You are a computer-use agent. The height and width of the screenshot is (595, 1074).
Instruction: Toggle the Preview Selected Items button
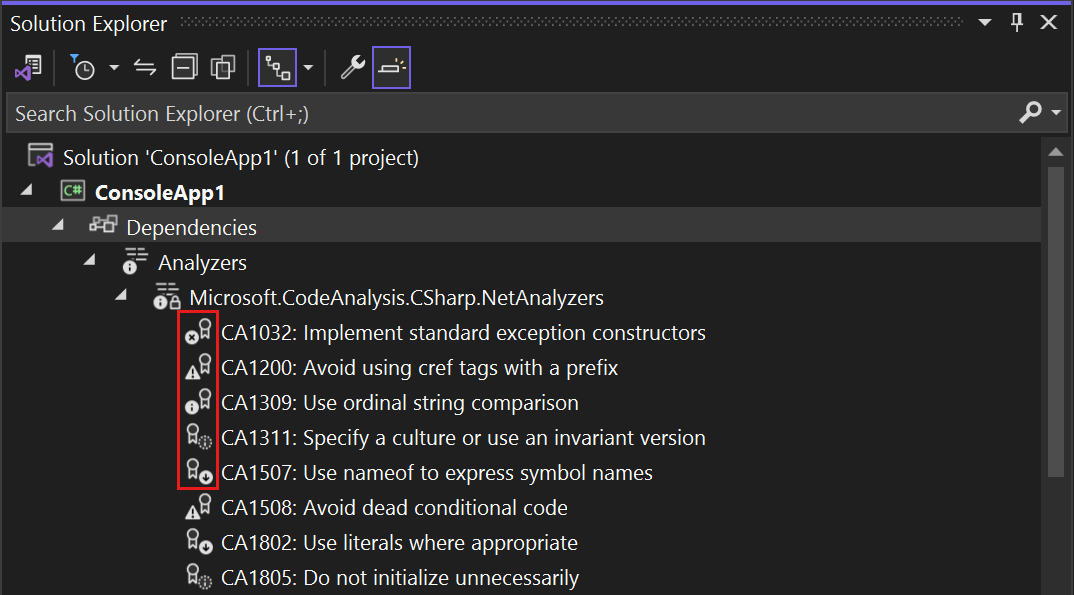pyautogui.click(x=391, y=67)
